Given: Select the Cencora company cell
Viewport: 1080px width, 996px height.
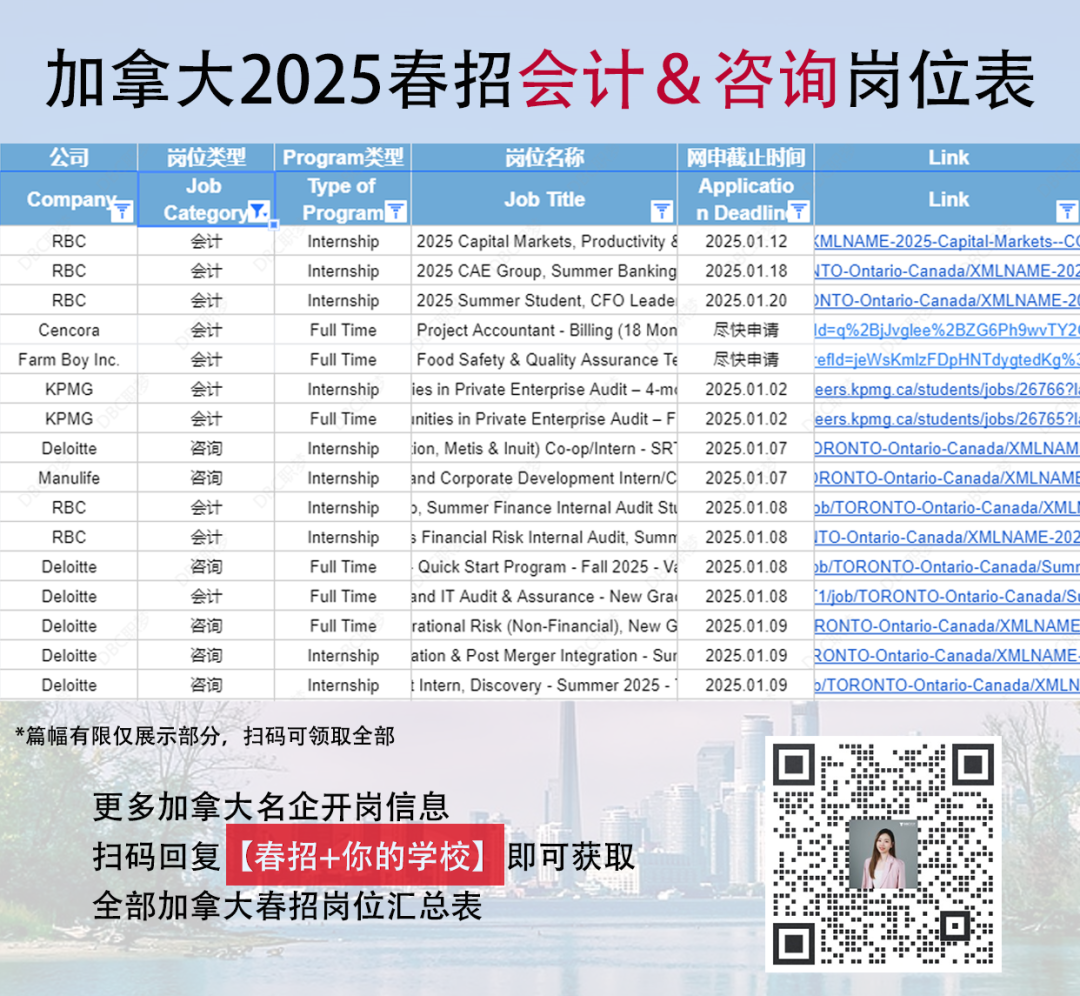Looking at the screenshot, I should tap(69, 331).
